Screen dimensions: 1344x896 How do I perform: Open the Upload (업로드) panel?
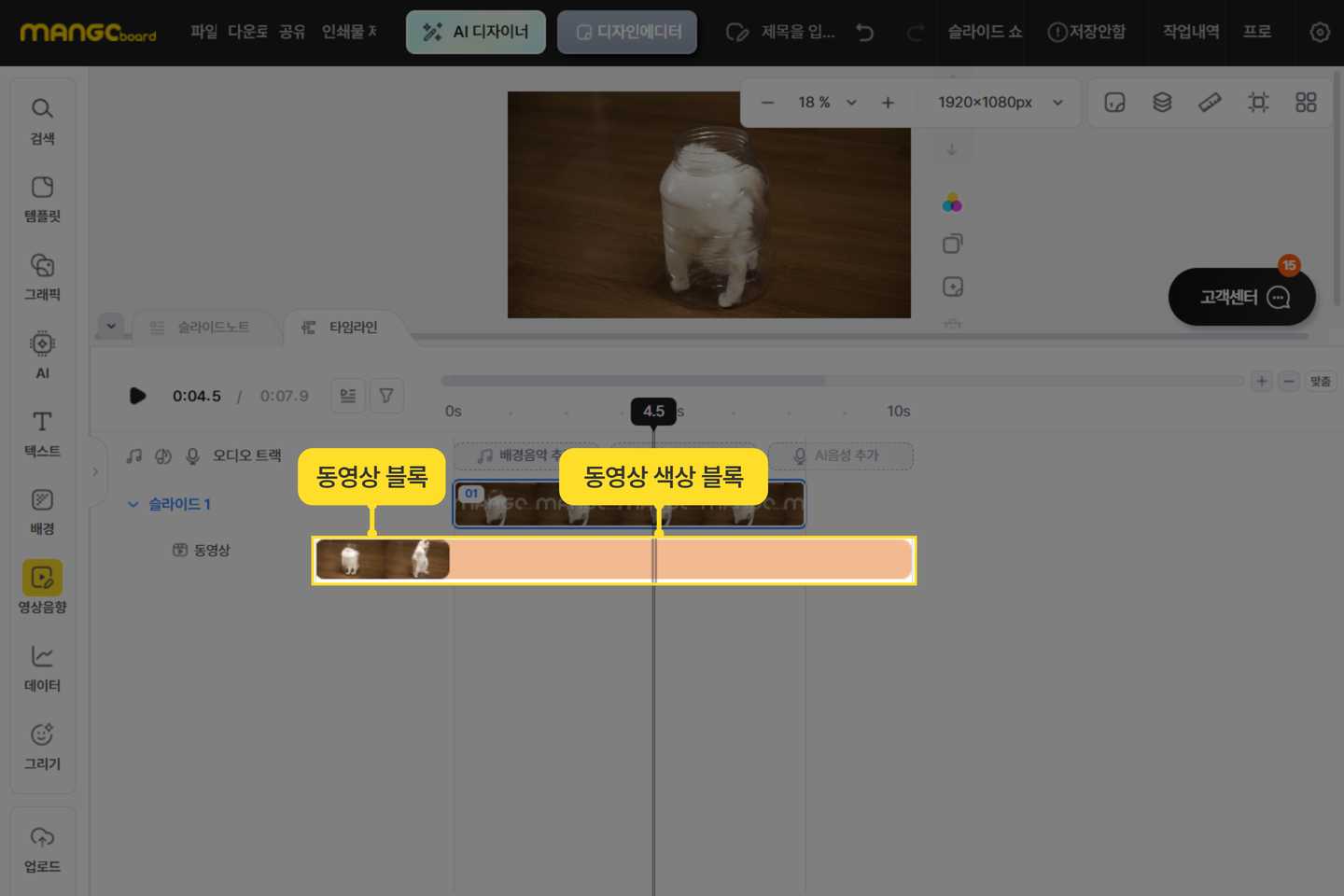tap(42, 849)
